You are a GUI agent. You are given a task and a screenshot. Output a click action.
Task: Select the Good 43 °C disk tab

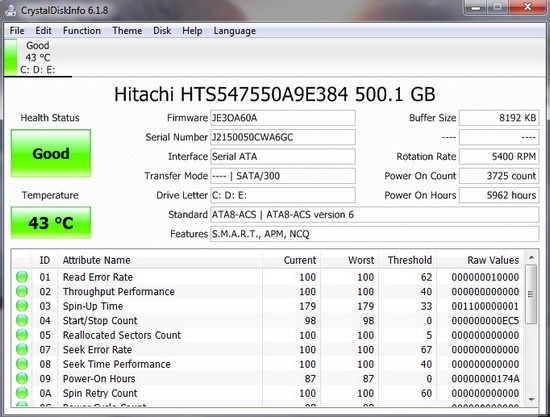[x=38, y=58]
